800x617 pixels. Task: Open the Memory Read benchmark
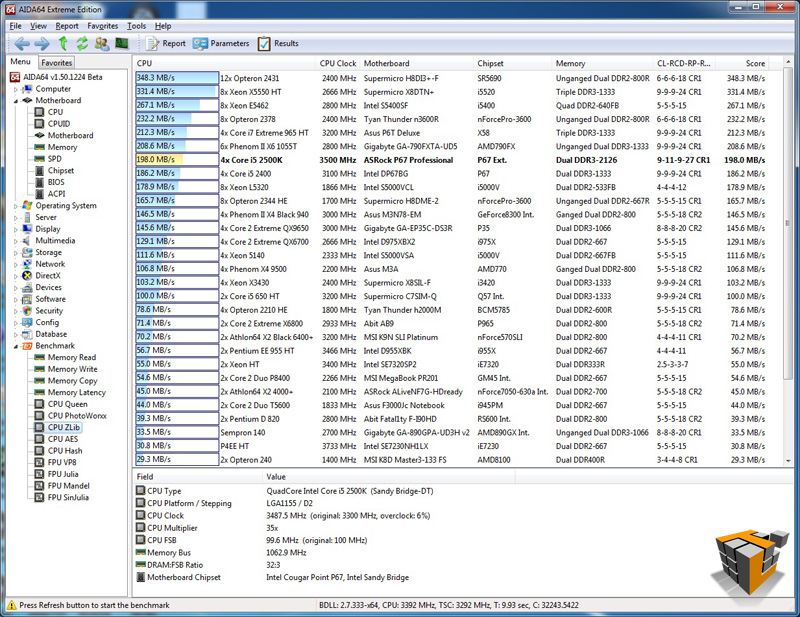pyautogui.click(x=71, y=358)
